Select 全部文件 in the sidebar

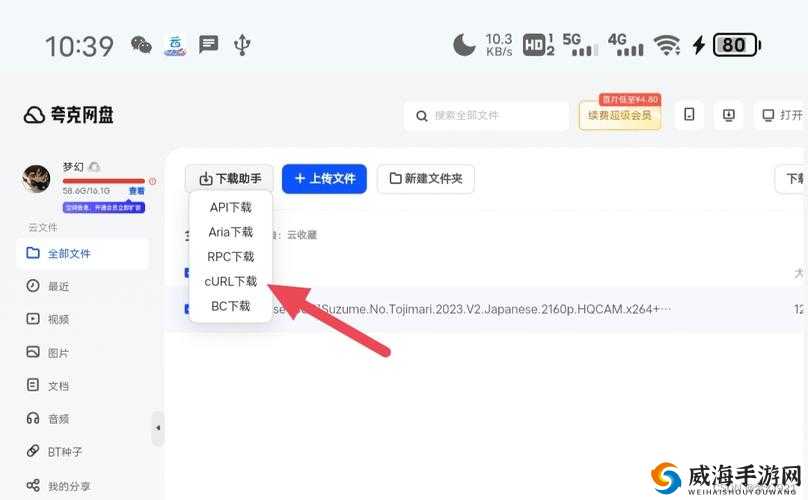(82, 254)
